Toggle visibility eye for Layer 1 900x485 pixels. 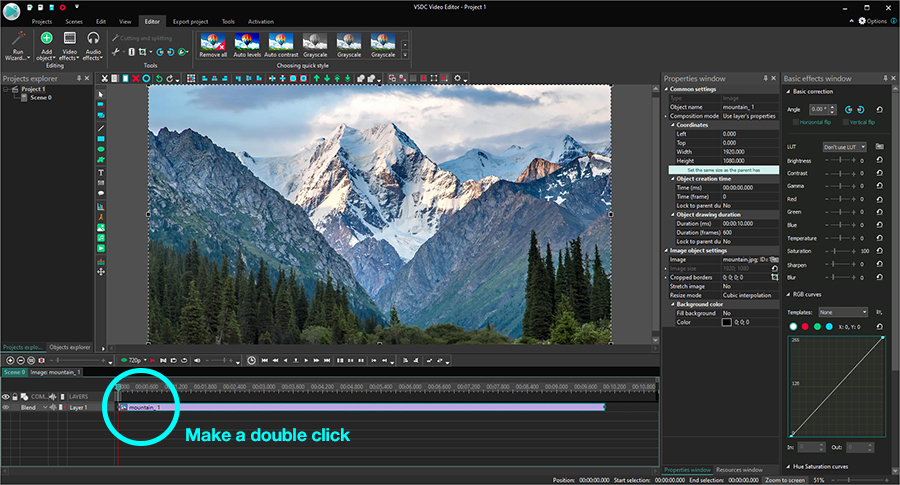[x=6, y=408]
